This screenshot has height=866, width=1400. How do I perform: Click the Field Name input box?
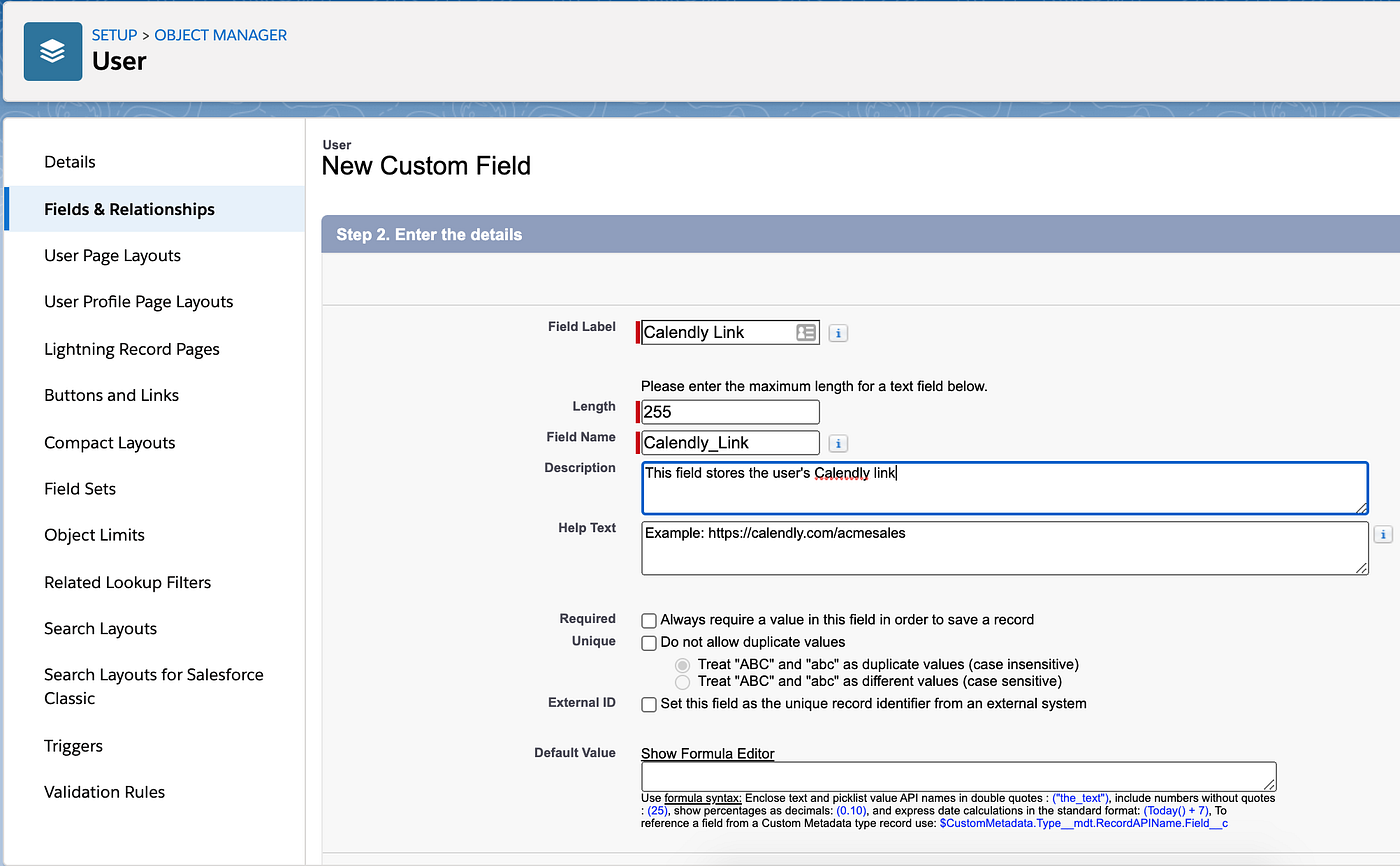click(730, 443)
